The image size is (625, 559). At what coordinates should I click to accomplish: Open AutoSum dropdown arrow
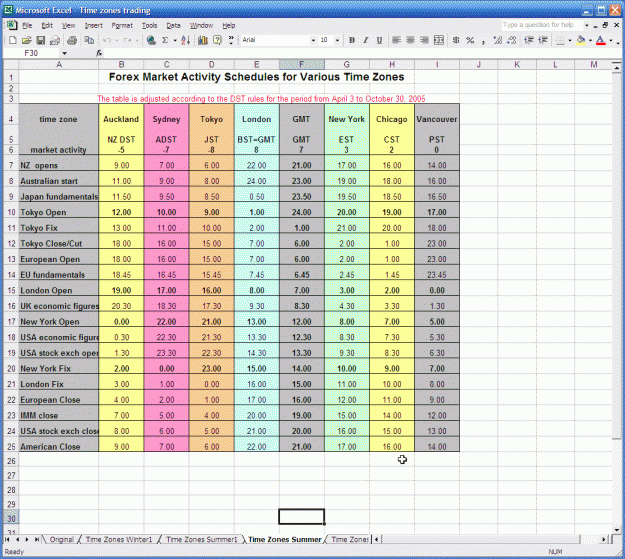point(175,40)
